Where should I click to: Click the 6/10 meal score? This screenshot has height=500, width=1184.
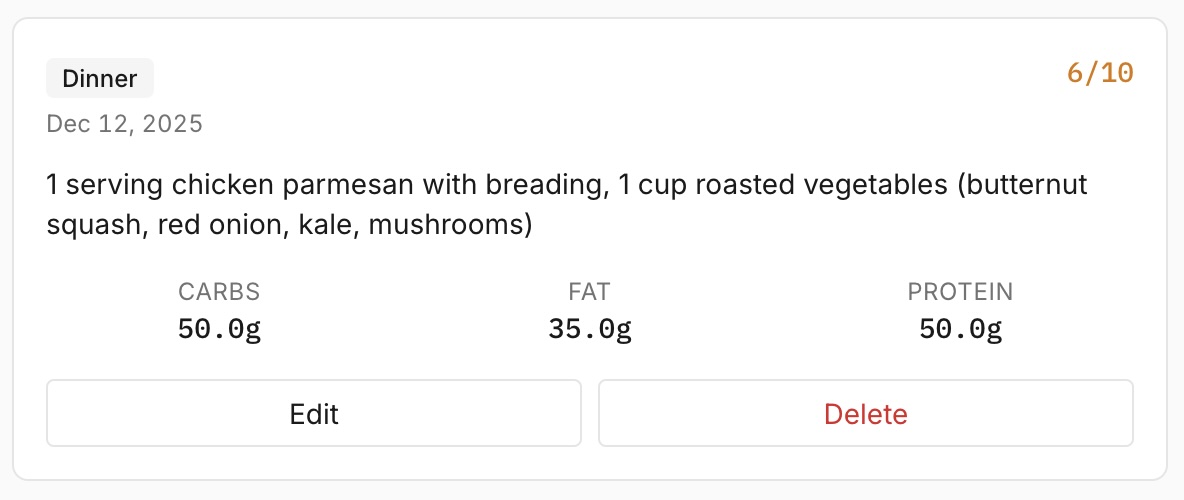click(x=1100, y=73)
